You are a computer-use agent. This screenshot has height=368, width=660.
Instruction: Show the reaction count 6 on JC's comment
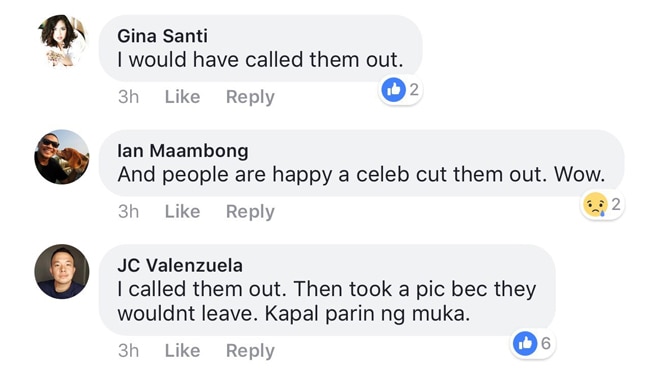(546, 344)
